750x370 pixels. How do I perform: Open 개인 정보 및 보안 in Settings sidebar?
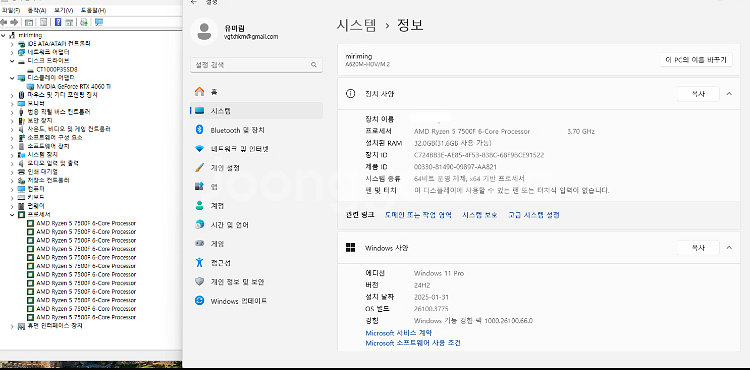point(256,282)
